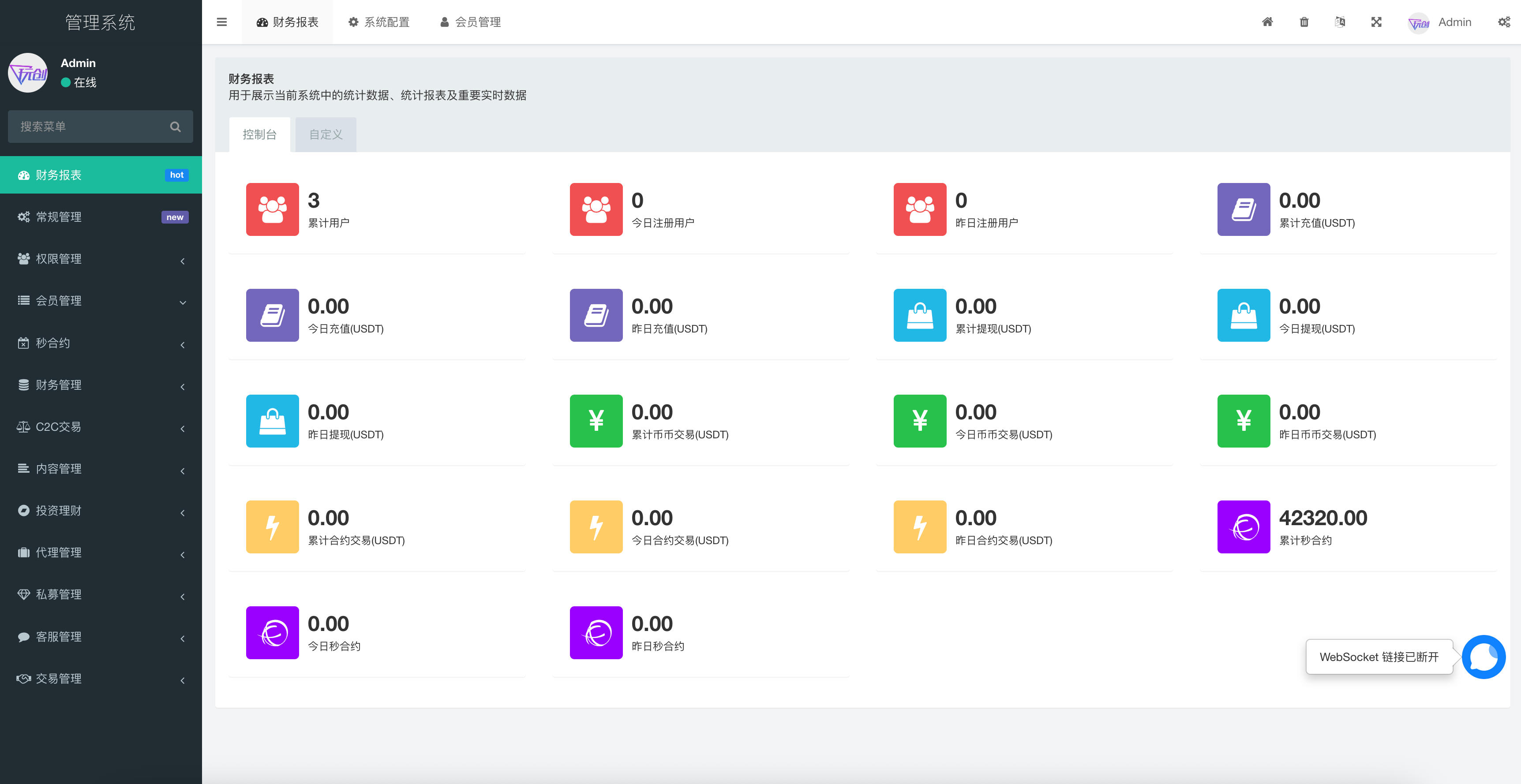This screenshot has width=1521, height=784.
Task: Open the blue chat bubble widget
Action: (1483, 657)
